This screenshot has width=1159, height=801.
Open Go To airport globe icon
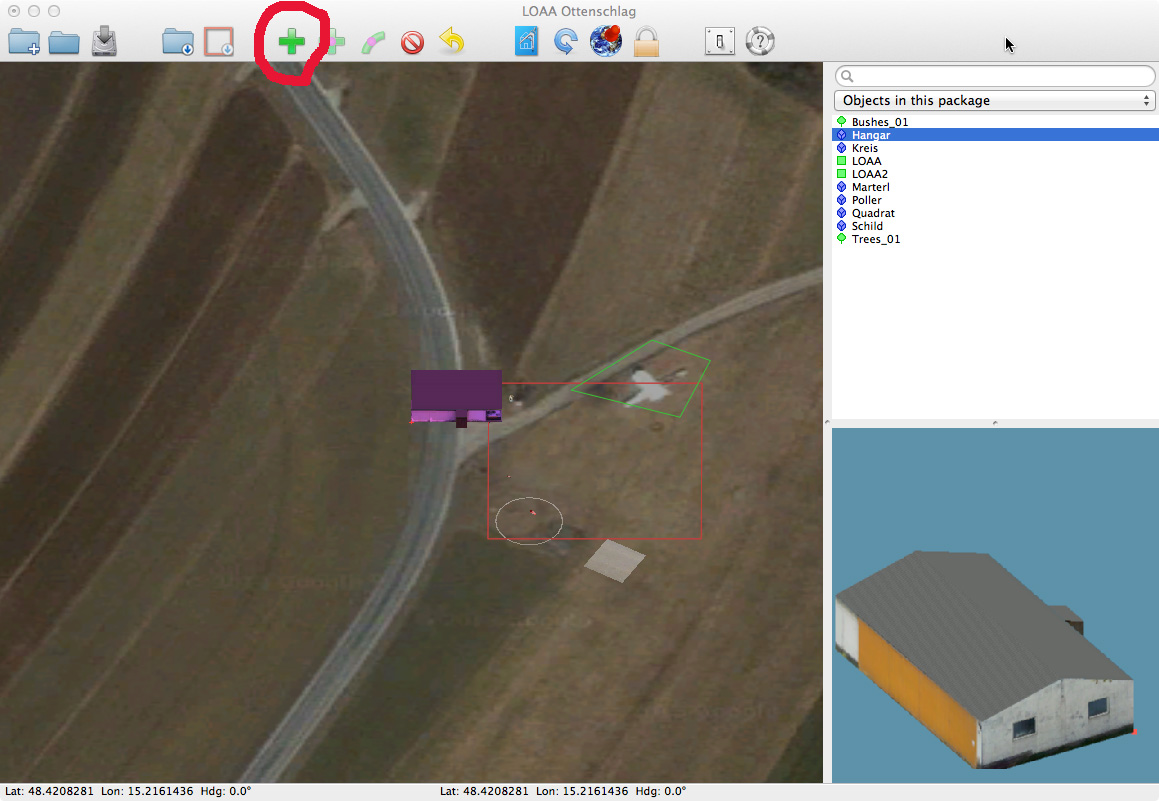[606, 41]
